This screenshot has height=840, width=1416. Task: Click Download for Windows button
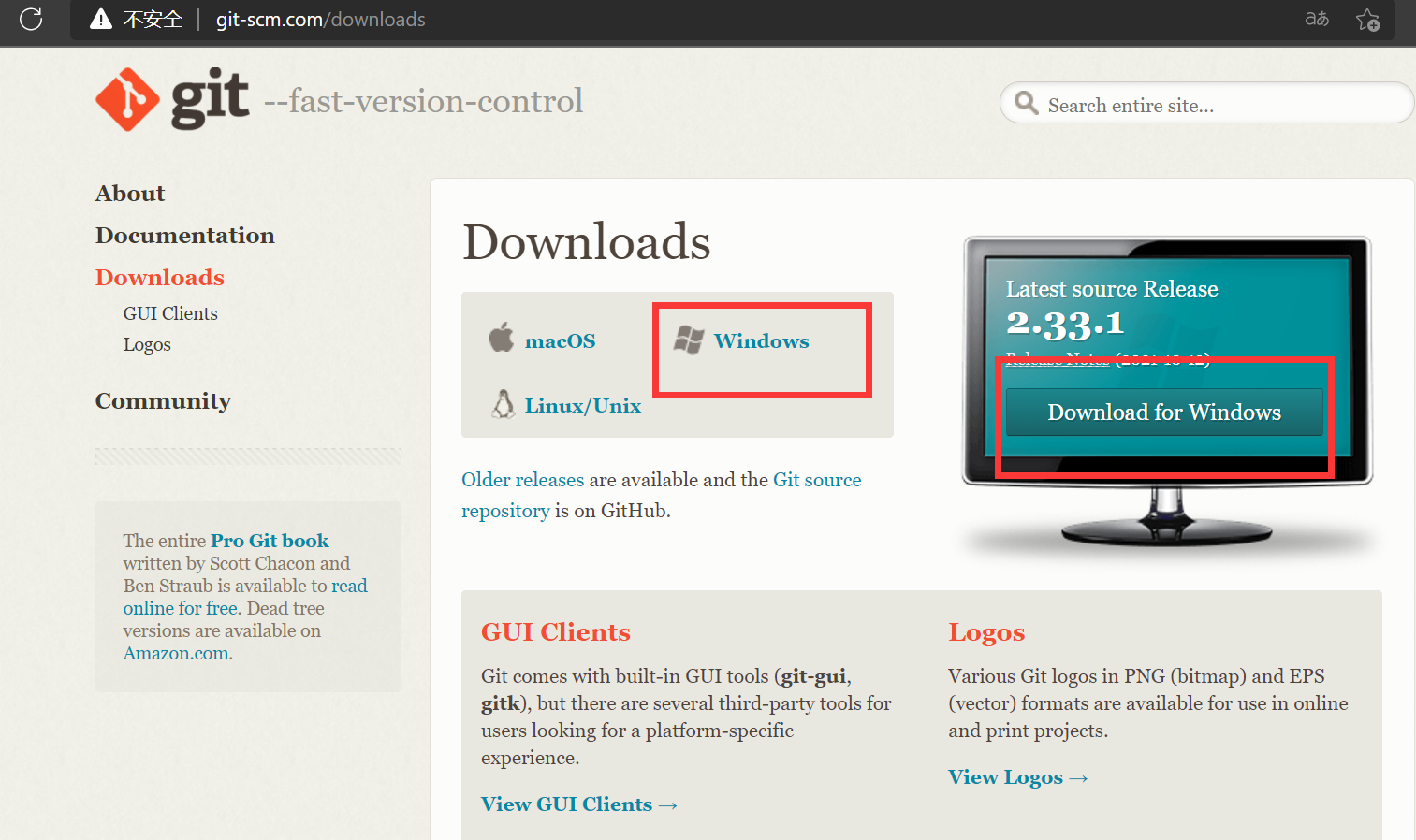coord(1164,413)
